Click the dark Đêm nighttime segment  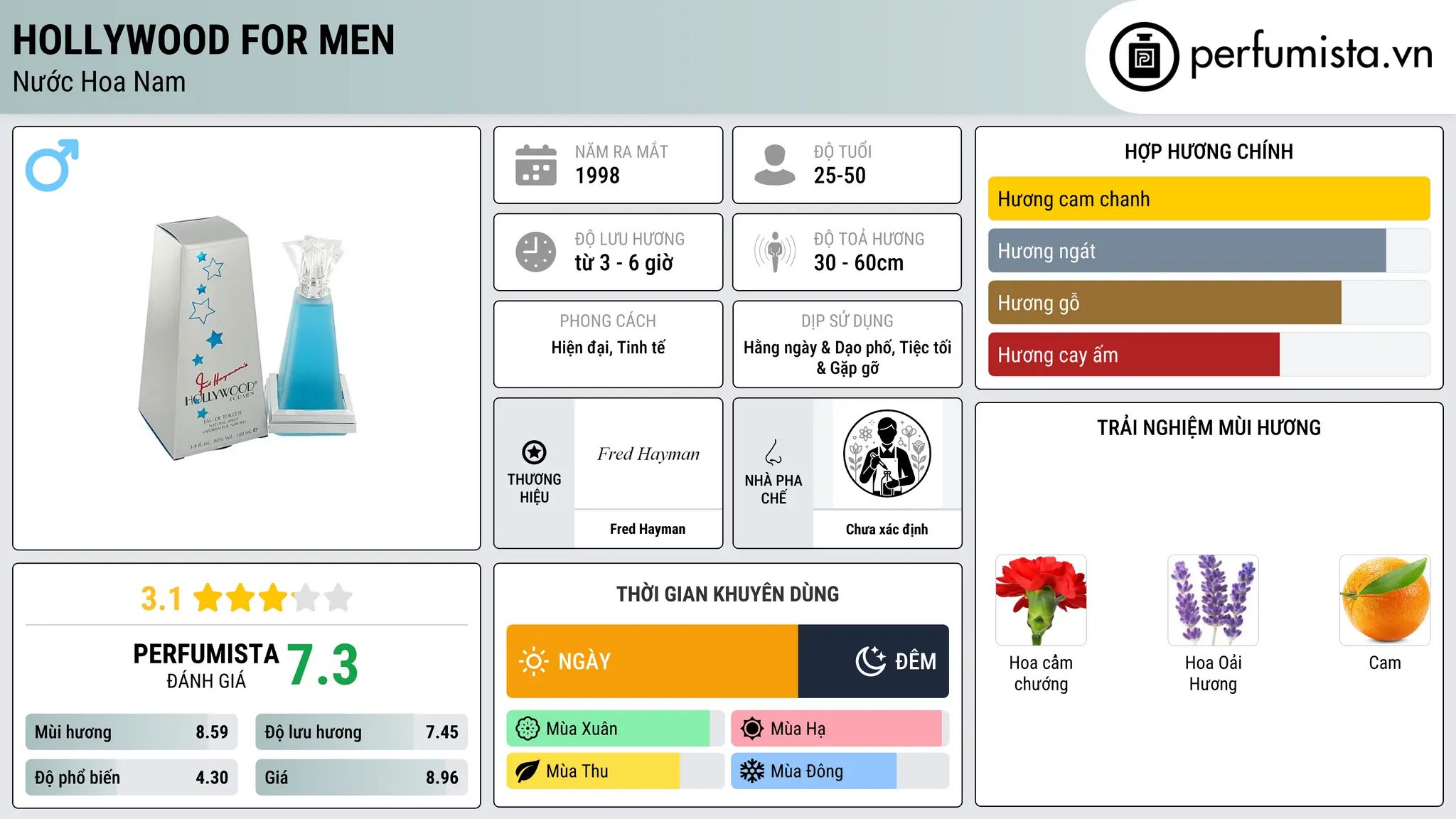(x=873, y=661)
